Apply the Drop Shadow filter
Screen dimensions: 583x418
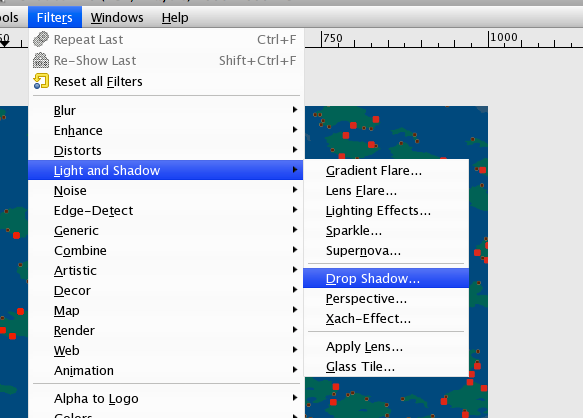(x=386, y=278)
